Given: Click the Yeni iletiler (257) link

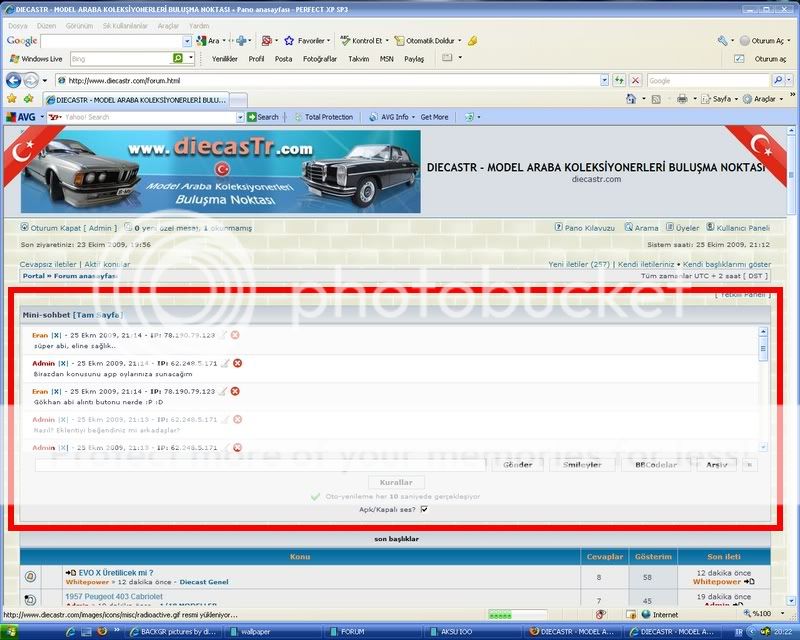Looking at the screenshot, I should coord(579,264).
